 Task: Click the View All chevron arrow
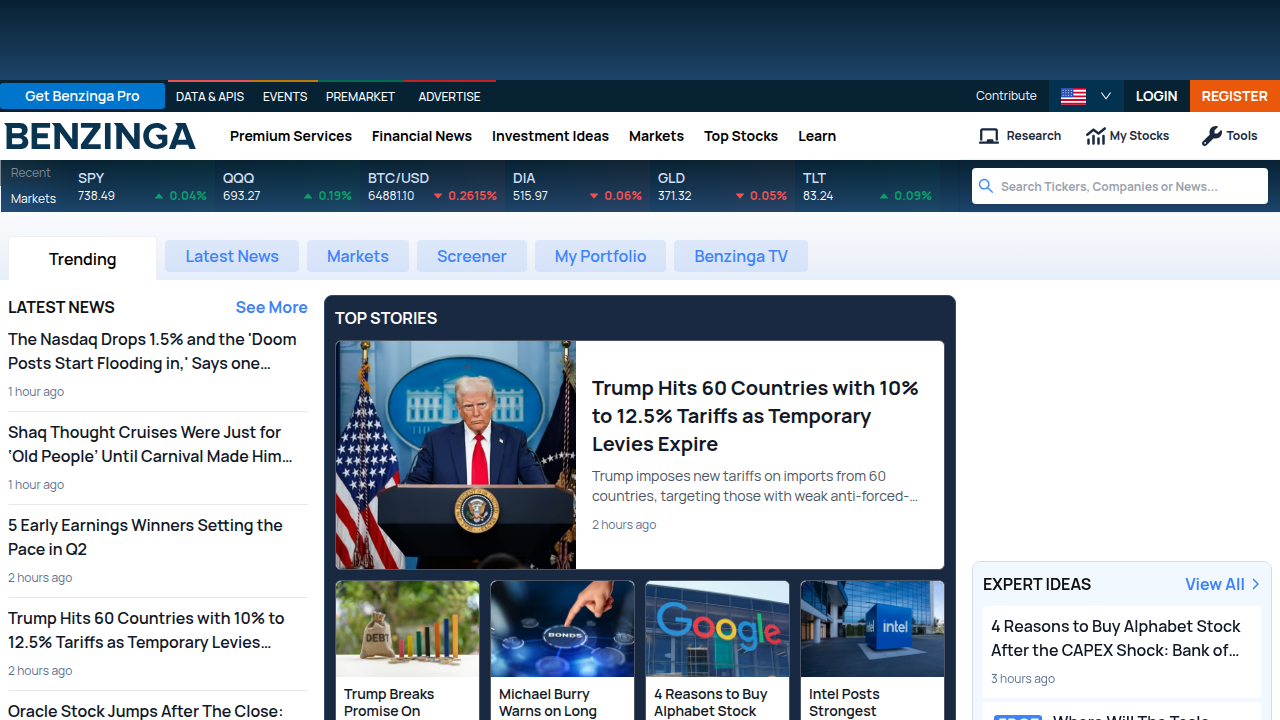click(1256, 584)
